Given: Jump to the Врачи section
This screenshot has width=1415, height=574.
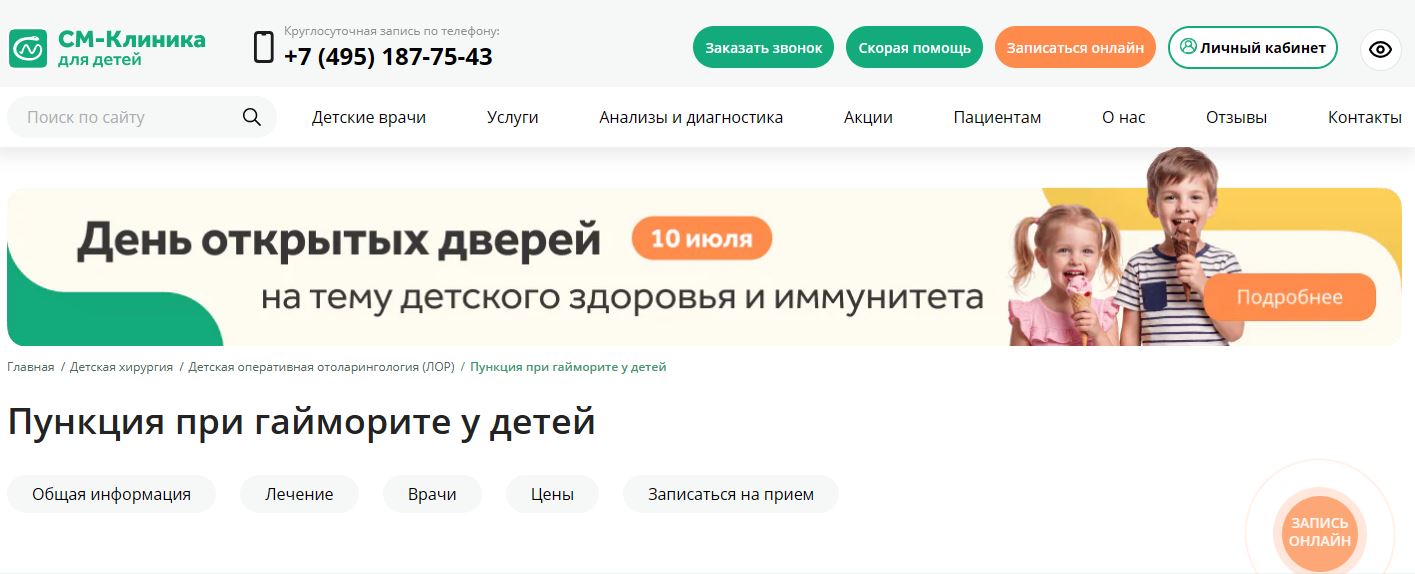Looking at the screenshot, I should (432, 494).
